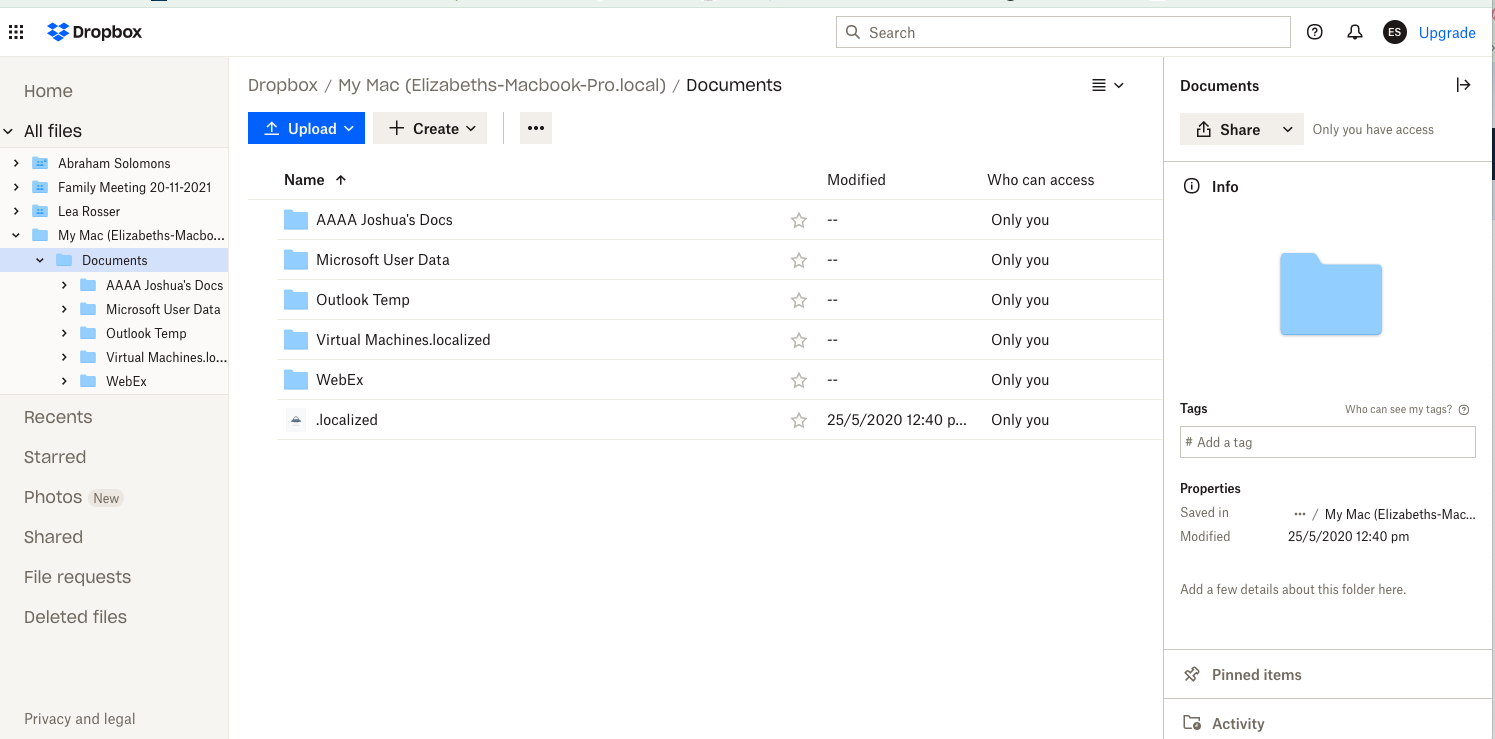Open the WebEx folder icon in list
This screenshot has width=1495, height=739.
(x=295, y=380)
